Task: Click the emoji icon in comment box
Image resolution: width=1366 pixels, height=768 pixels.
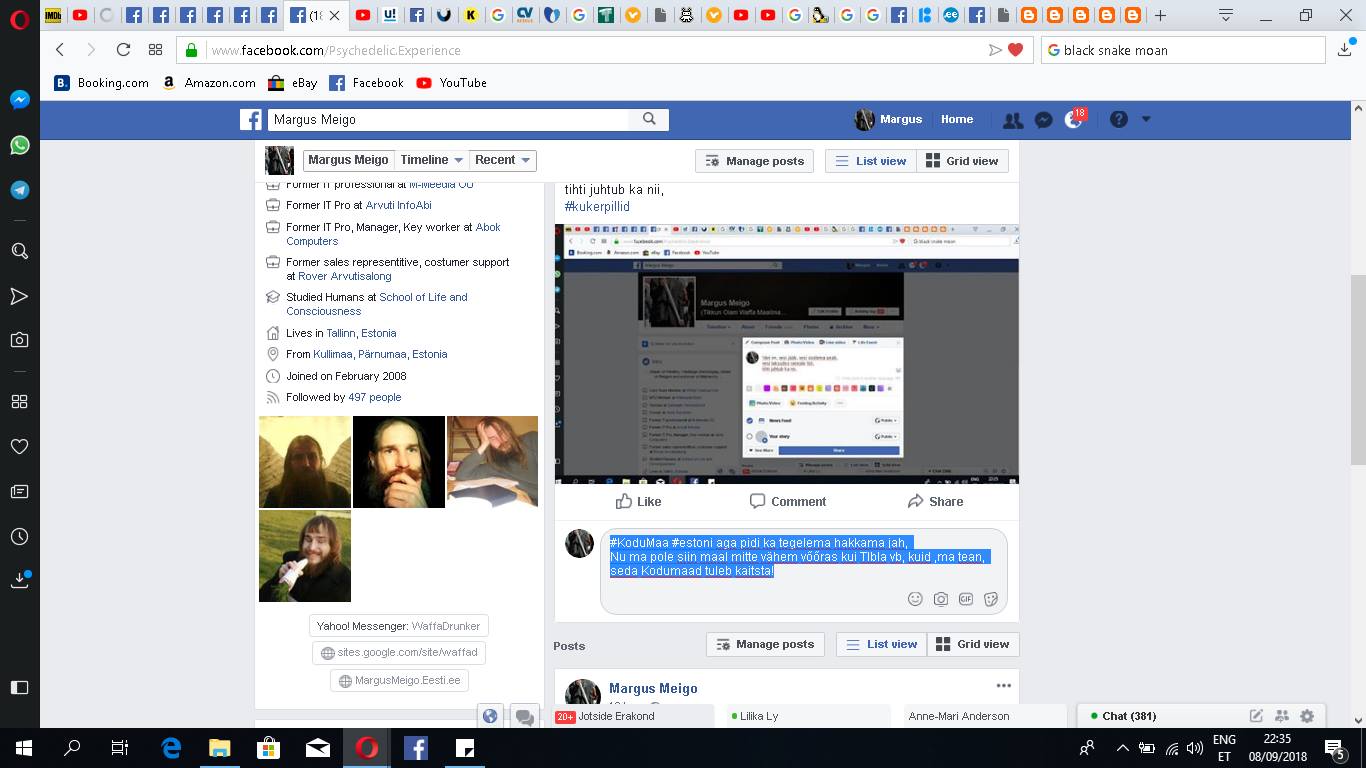Action: click(915, 599)
